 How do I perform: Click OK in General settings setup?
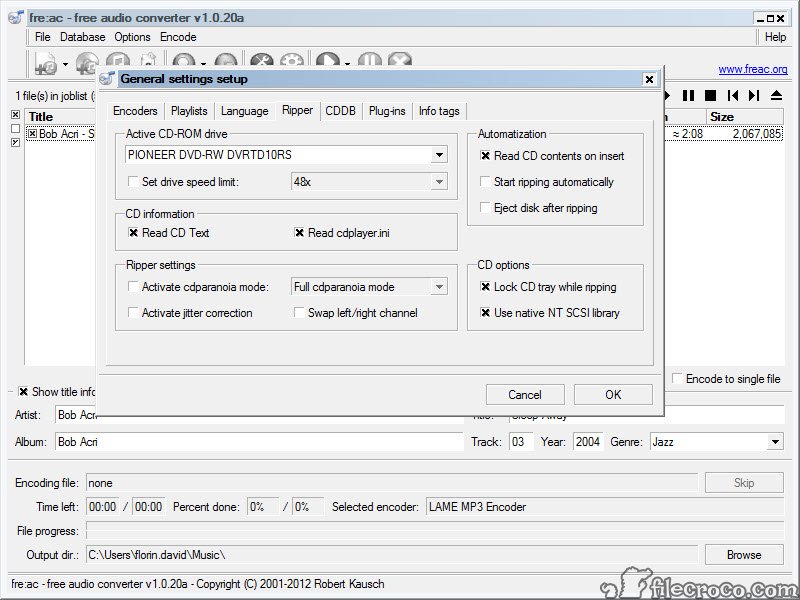pos(613,394)
